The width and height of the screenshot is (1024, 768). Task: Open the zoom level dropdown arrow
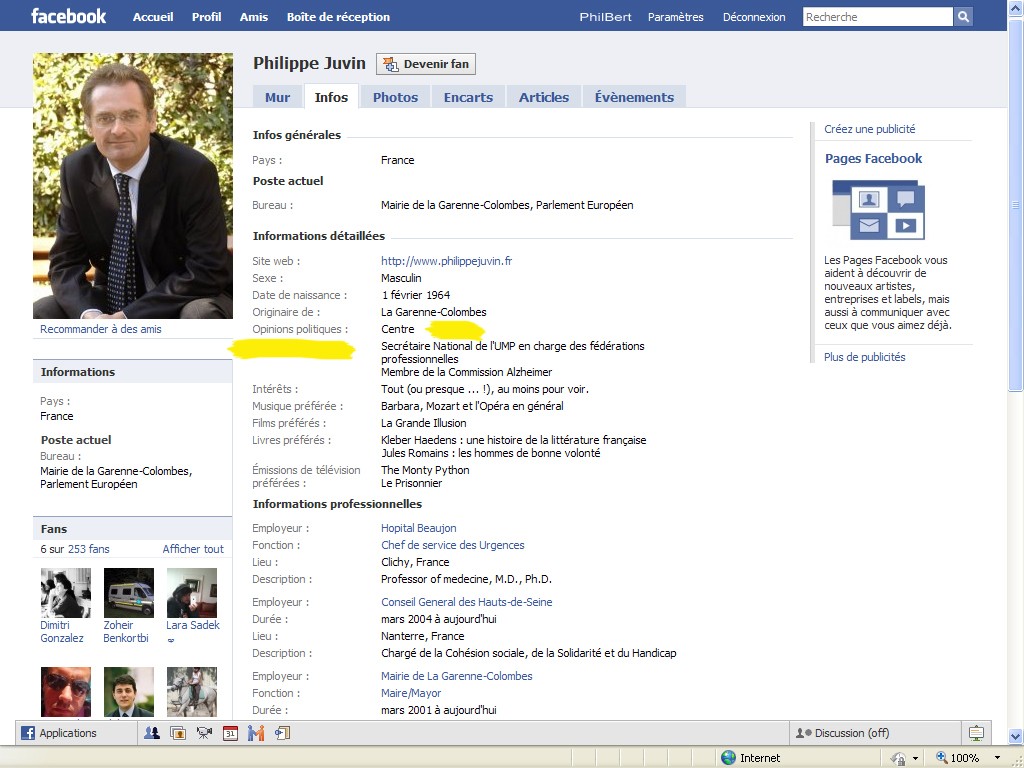pos(997,758)
